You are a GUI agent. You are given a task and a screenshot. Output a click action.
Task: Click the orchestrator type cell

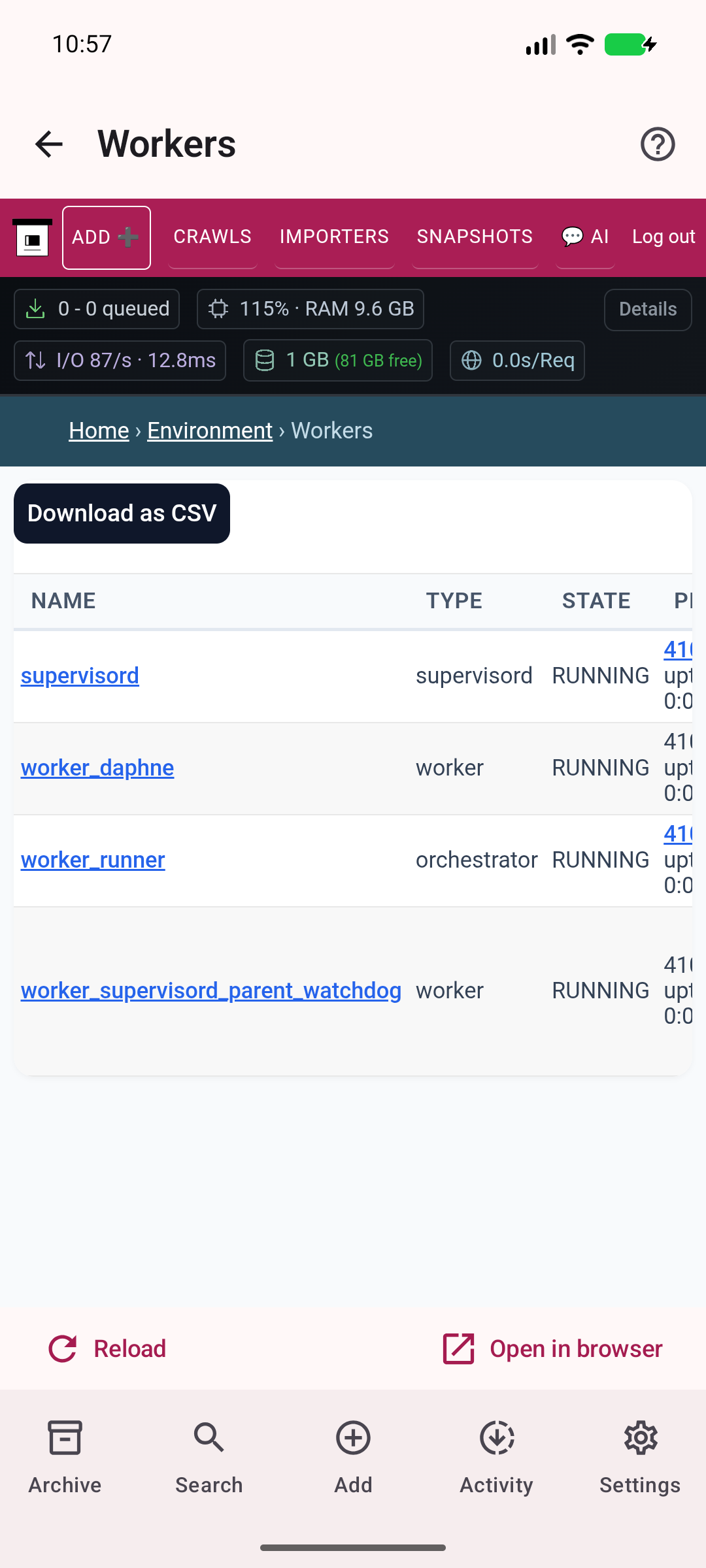tap(477, 860)
